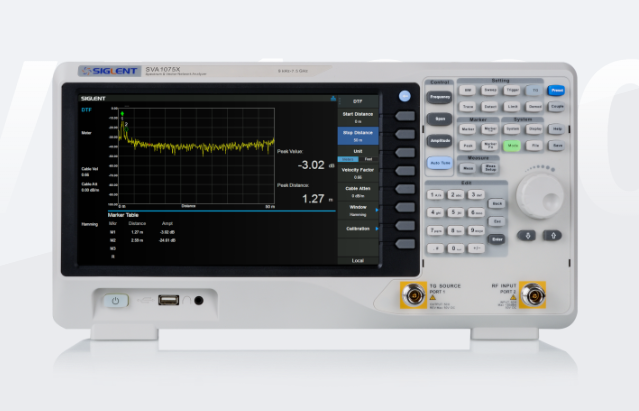The image size is (639, 411).
Task: Tap the Limit key
Action: 512,107
